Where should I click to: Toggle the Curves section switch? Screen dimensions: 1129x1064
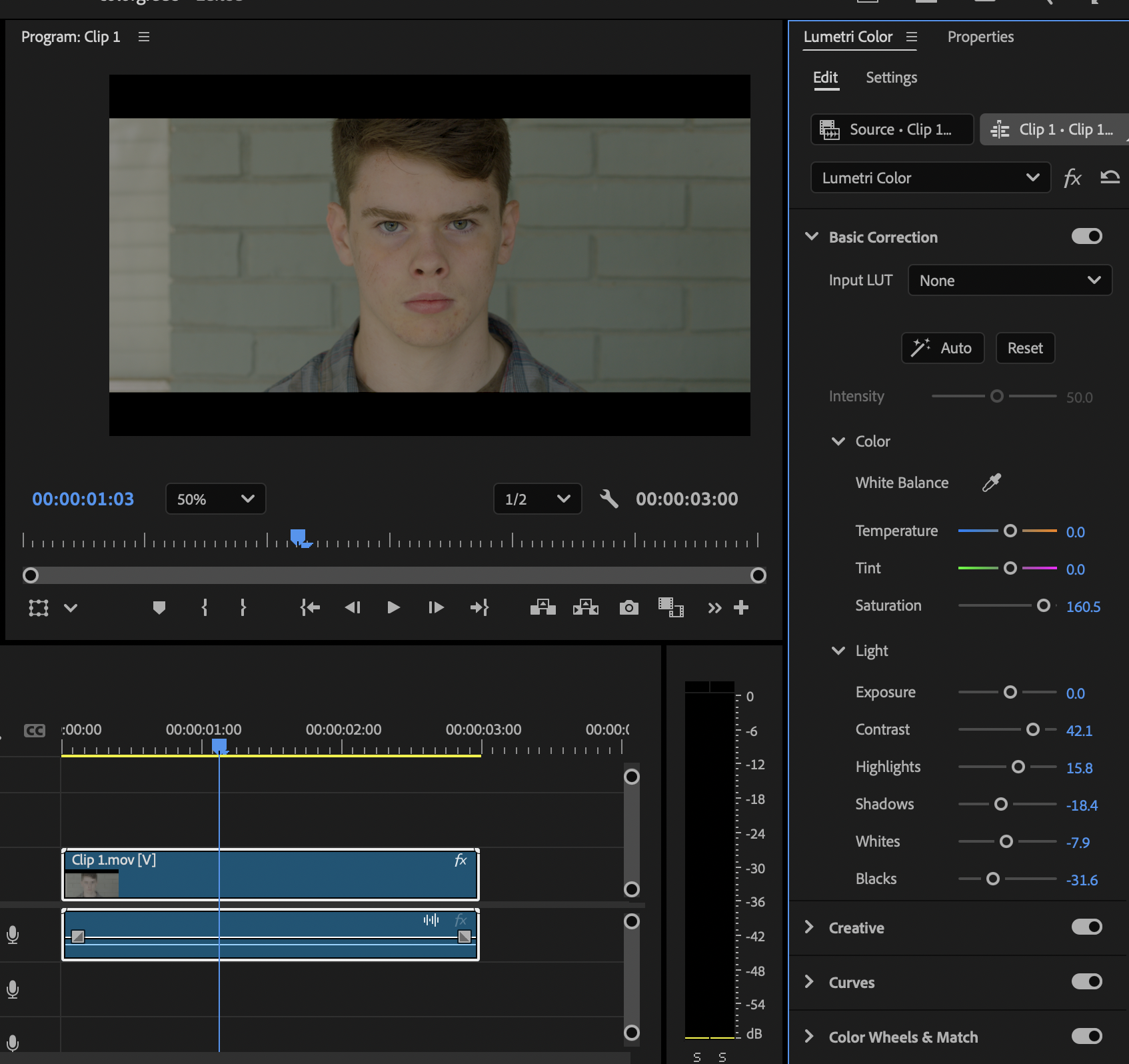point(1087,981)
